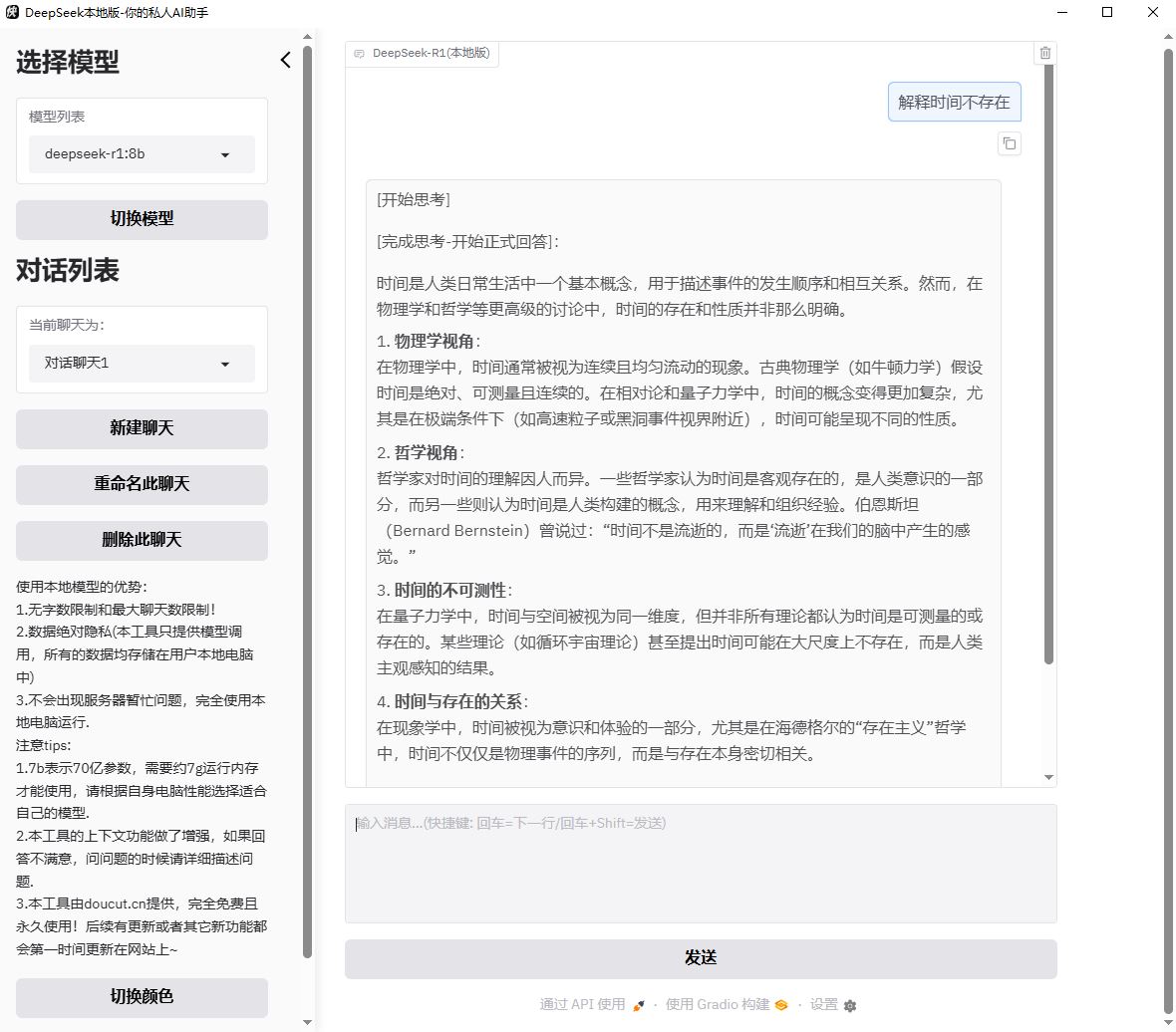Screen dimensions: 1176x1032
Task: Visit the 使用 Gradio 构建 link
Action: point(727,1004)
